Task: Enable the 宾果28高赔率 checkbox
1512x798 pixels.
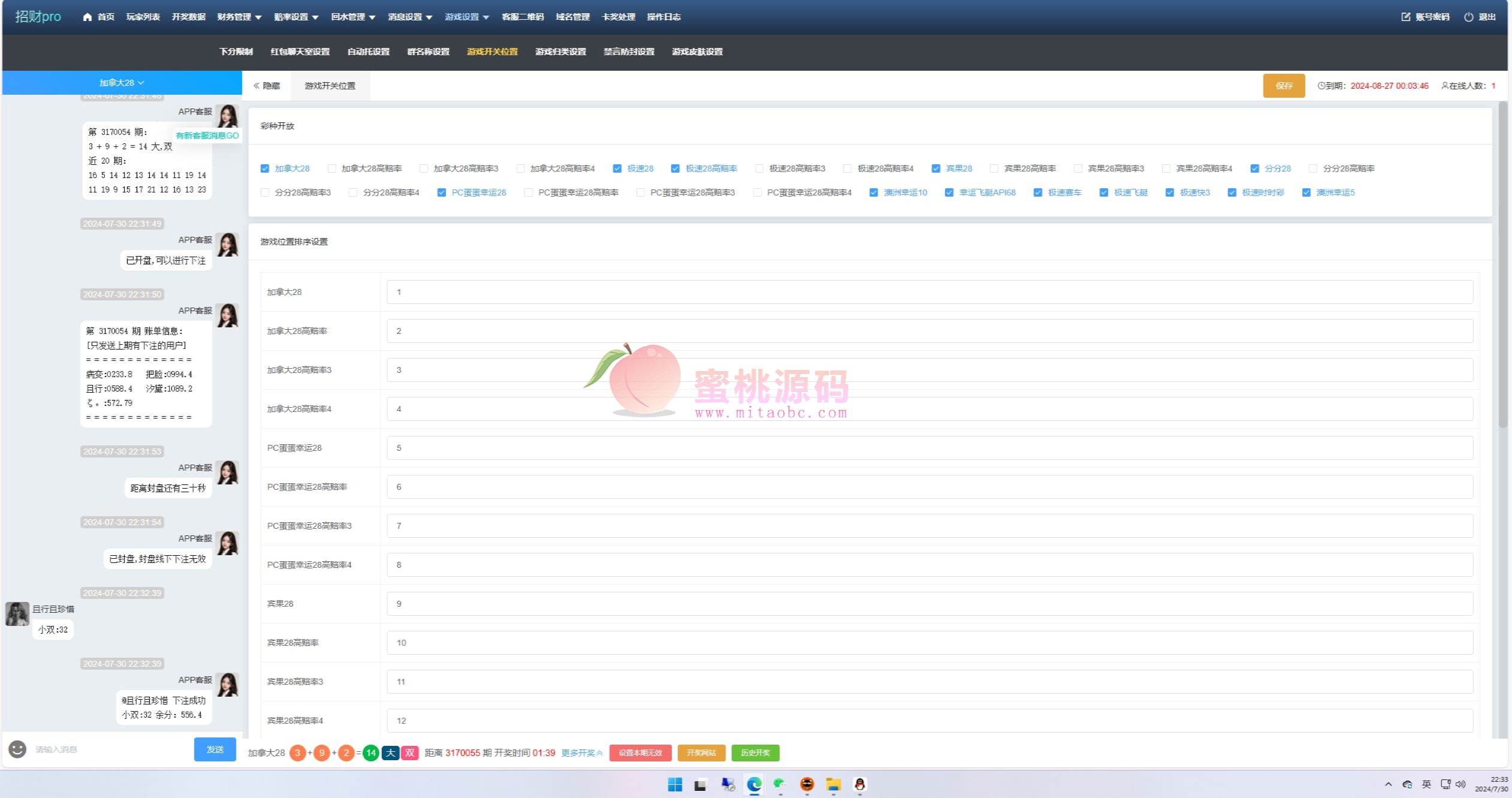Action: (994, 168)
